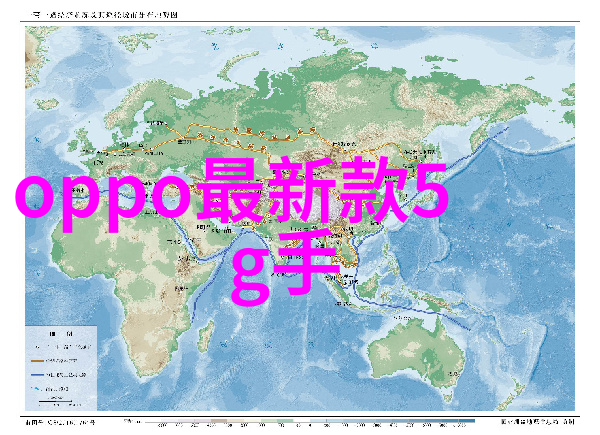Click the blue sea route legend swatch
This screenshot has height=435, width=600.
pos(37,375)
